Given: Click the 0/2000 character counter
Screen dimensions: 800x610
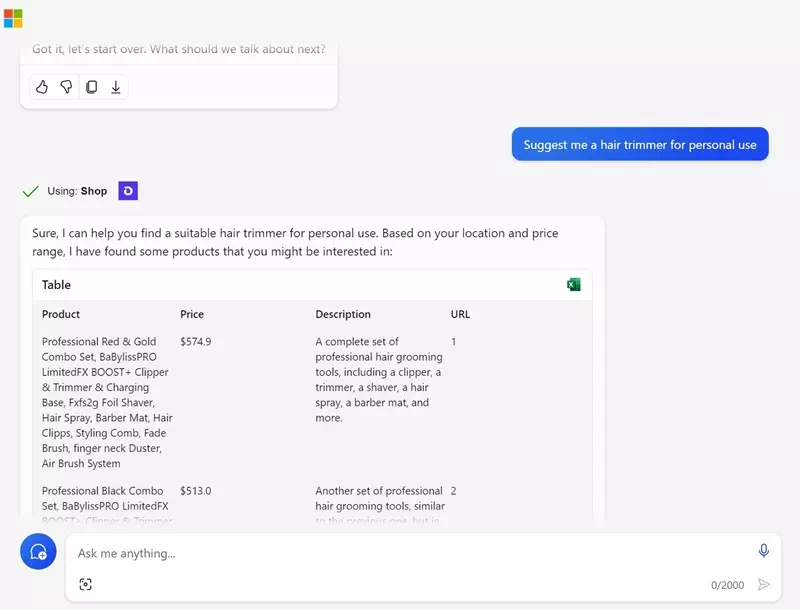Looking at the screenshot, I should click(728, 585).
